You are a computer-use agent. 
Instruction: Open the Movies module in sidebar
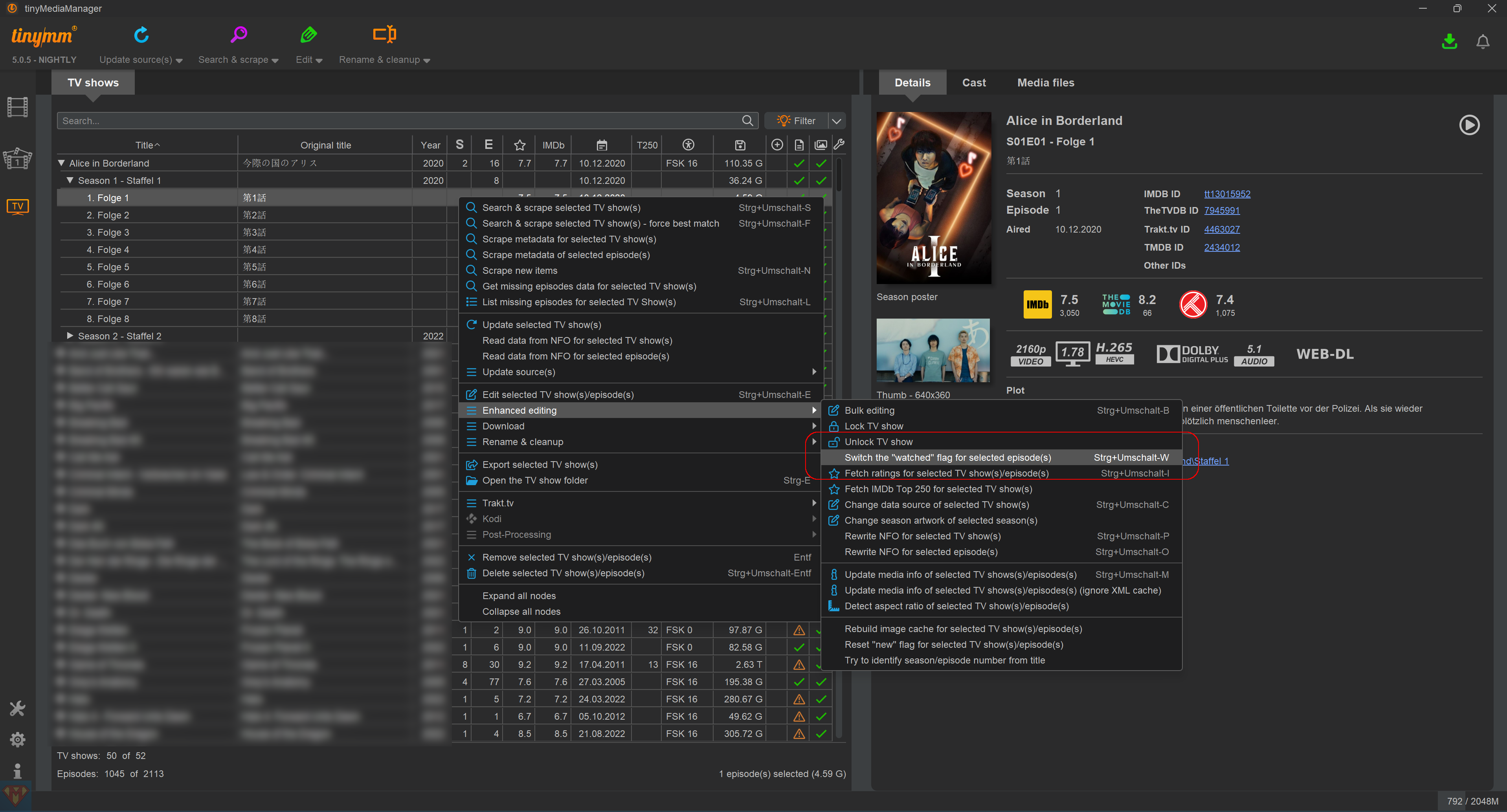[x=18, y=108]
